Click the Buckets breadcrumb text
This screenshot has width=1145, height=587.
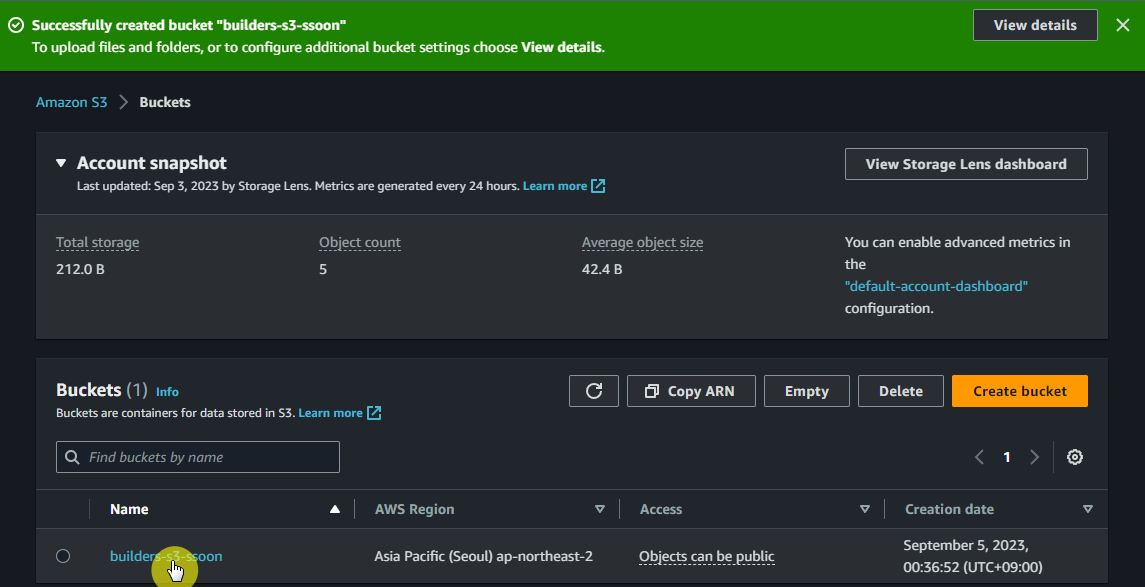pos(165,102)
